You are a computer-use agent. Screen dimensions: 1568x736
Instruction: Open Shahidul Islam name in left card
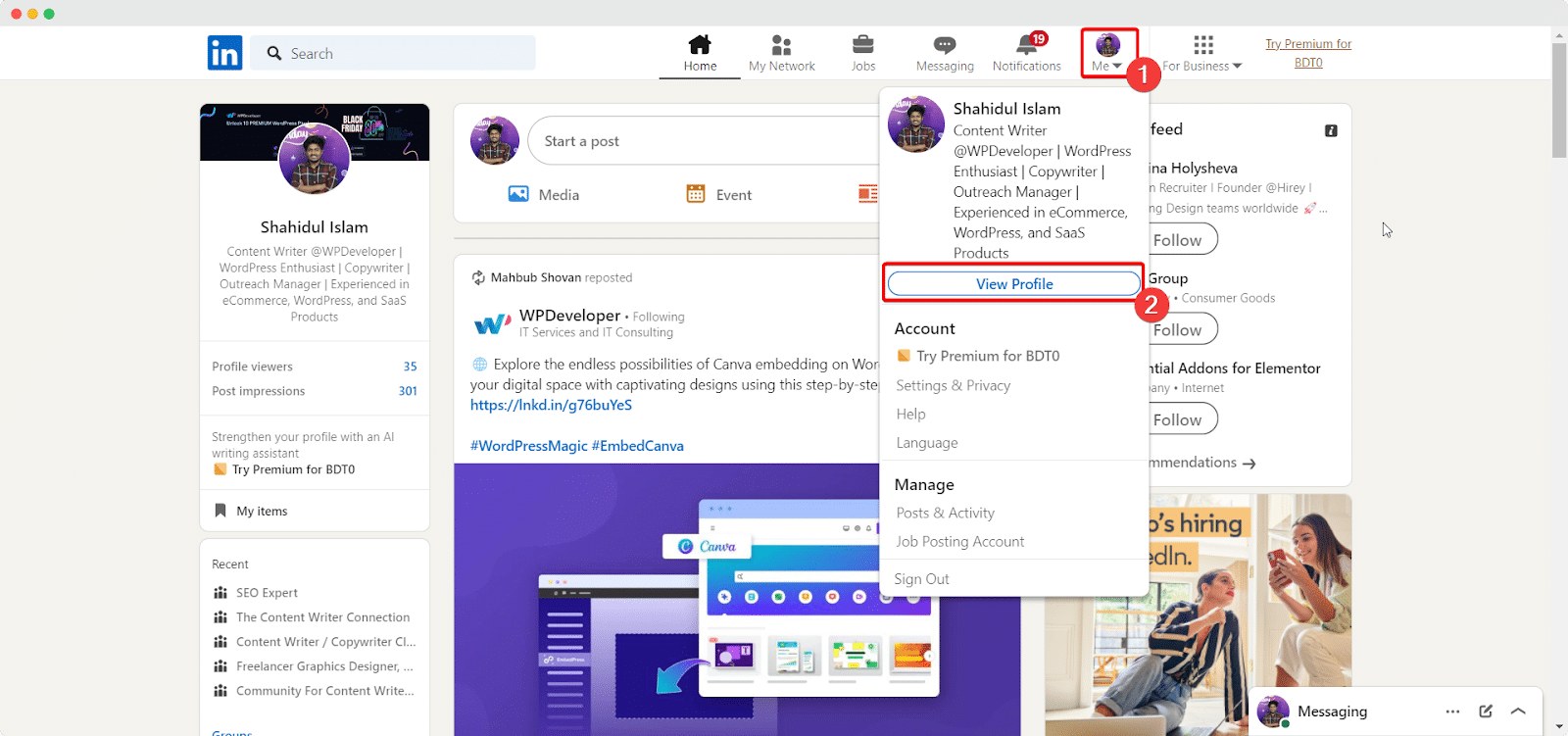coord(315,227)
